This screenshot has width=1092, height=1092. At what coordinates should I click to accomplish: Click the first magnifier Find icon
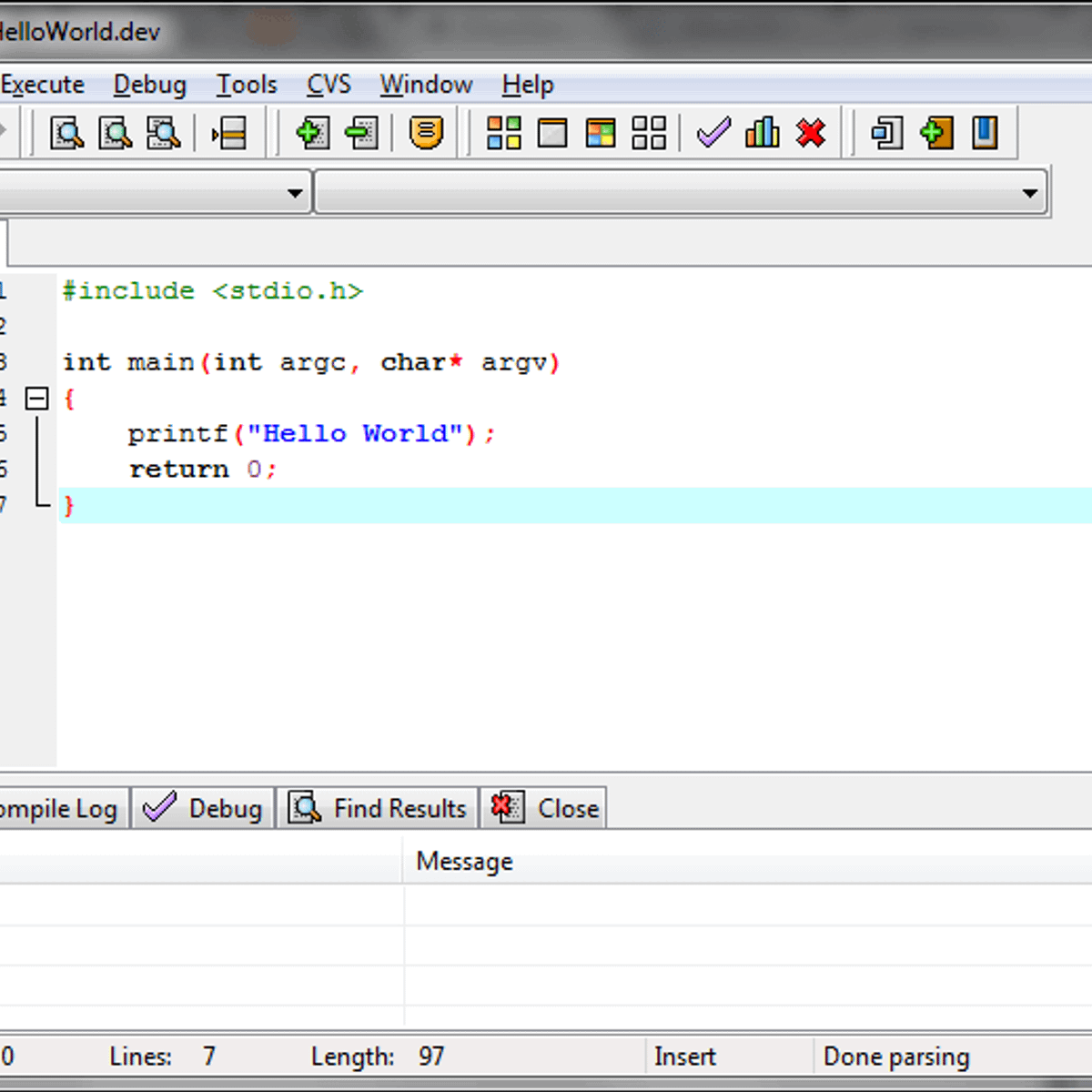(67, 134)
